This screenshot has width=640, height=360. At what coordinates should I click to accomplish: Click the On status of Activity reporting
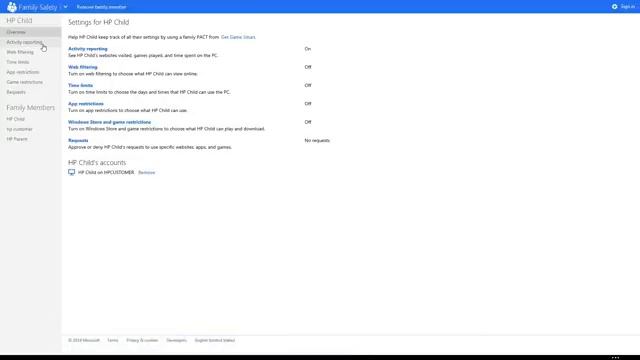[x=308, y=49]
